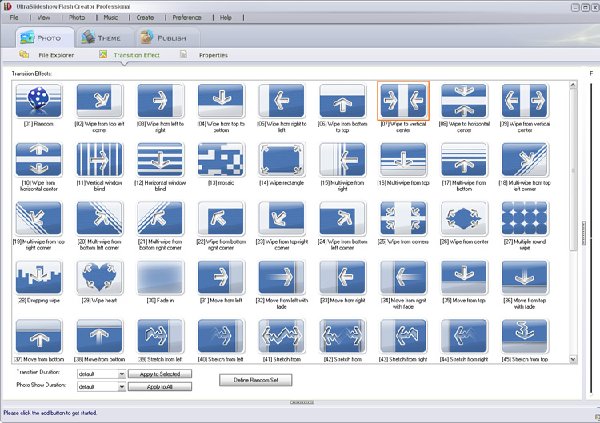Choose the [12] Horizontal window blind effect
This screenshot has height=423, width=600.
(x=160, y=160)
